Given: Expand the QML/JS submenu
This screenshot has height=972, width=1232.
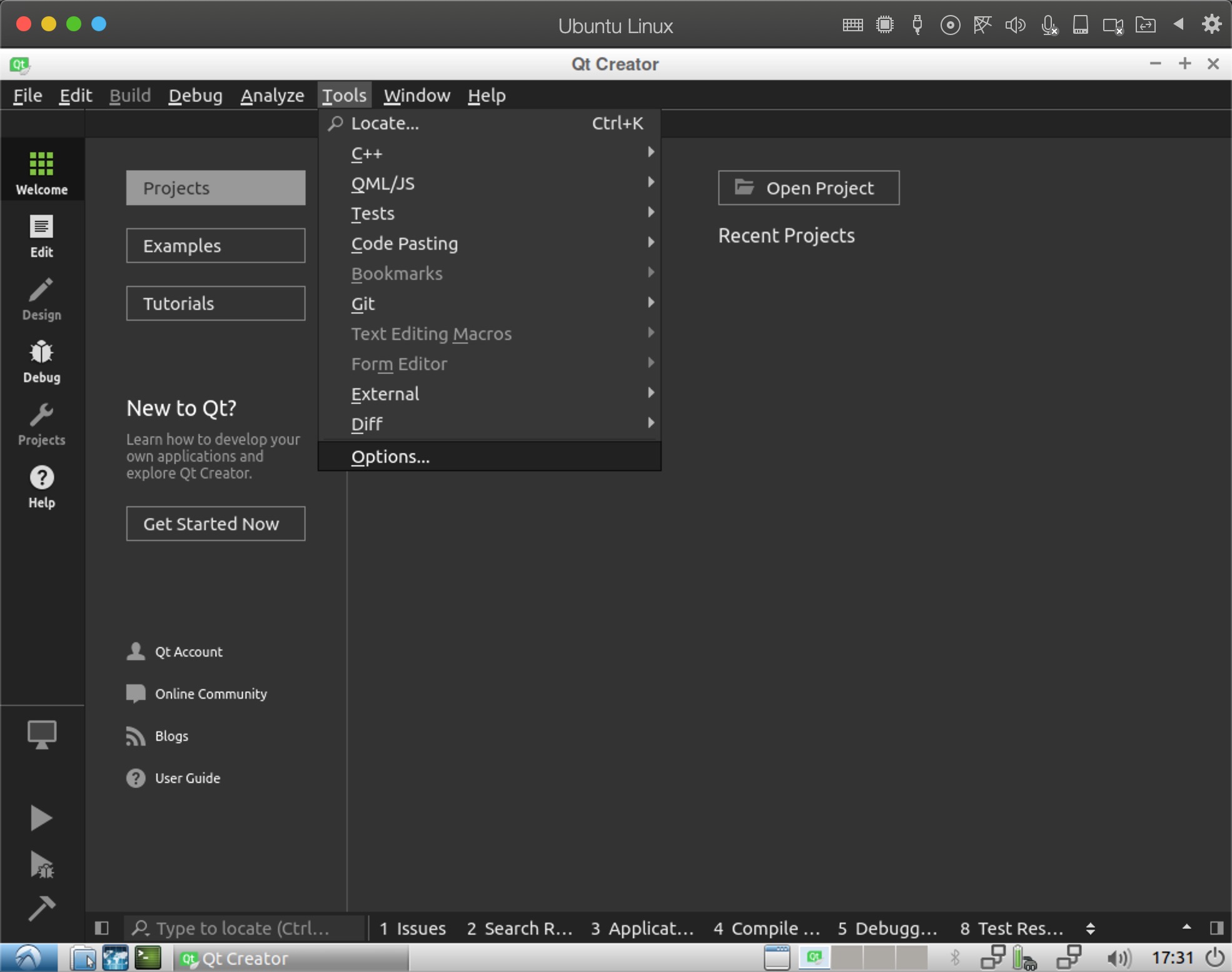Looking at the screenshot, I should coord(490,183).
